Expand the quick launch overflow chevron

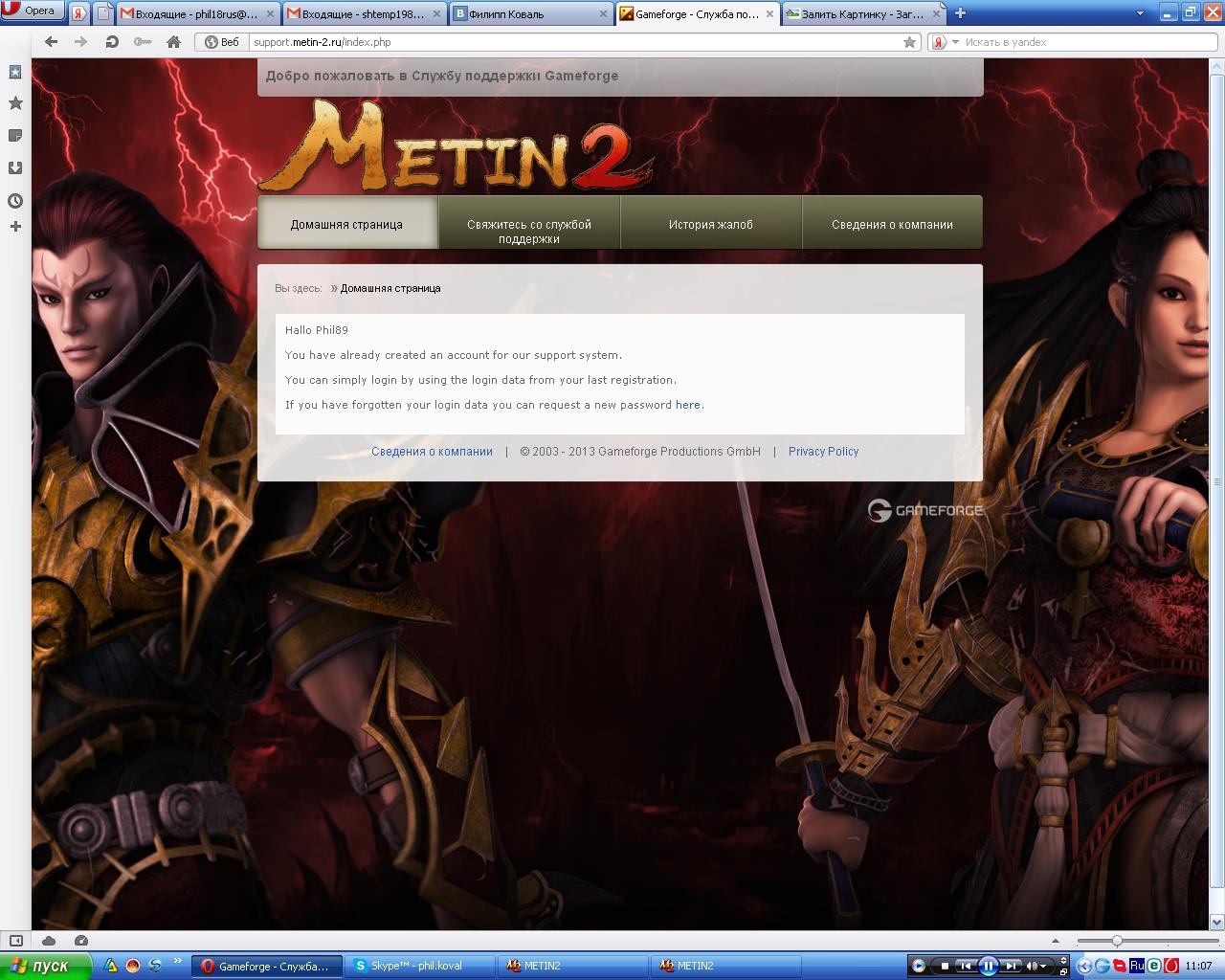click(x=177, y=961)
